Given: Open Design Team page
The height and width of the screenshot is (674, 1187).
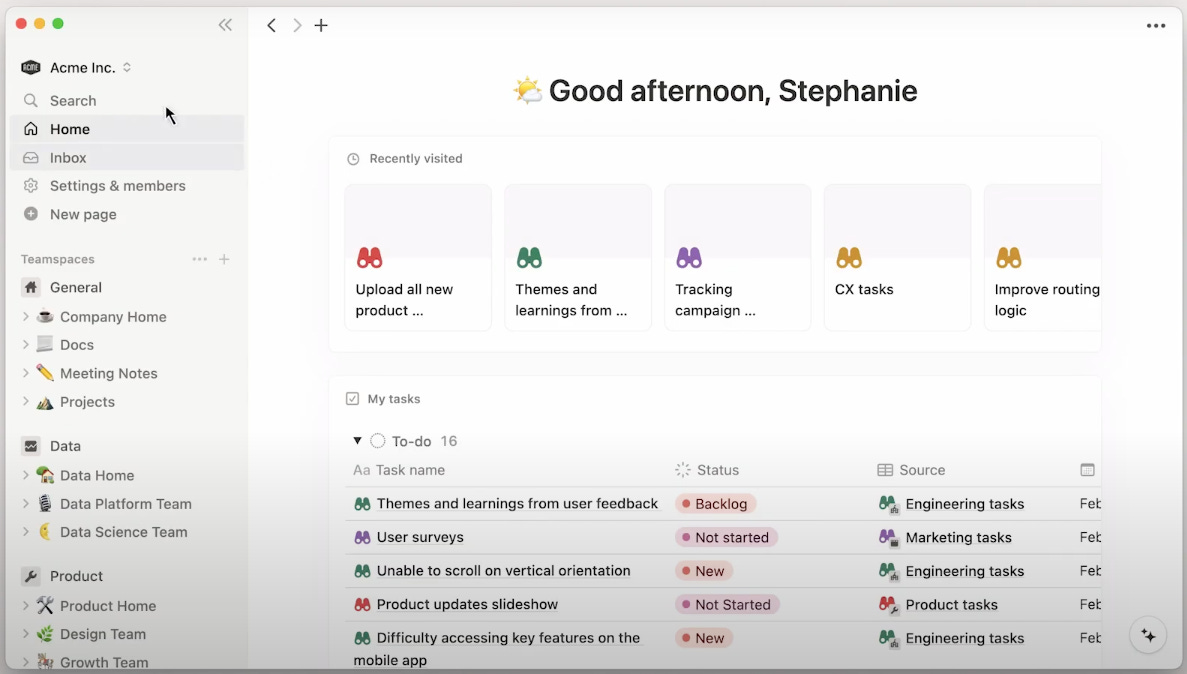Looking at the screenshot, I should pyautogui.click(x=103, y=634).
